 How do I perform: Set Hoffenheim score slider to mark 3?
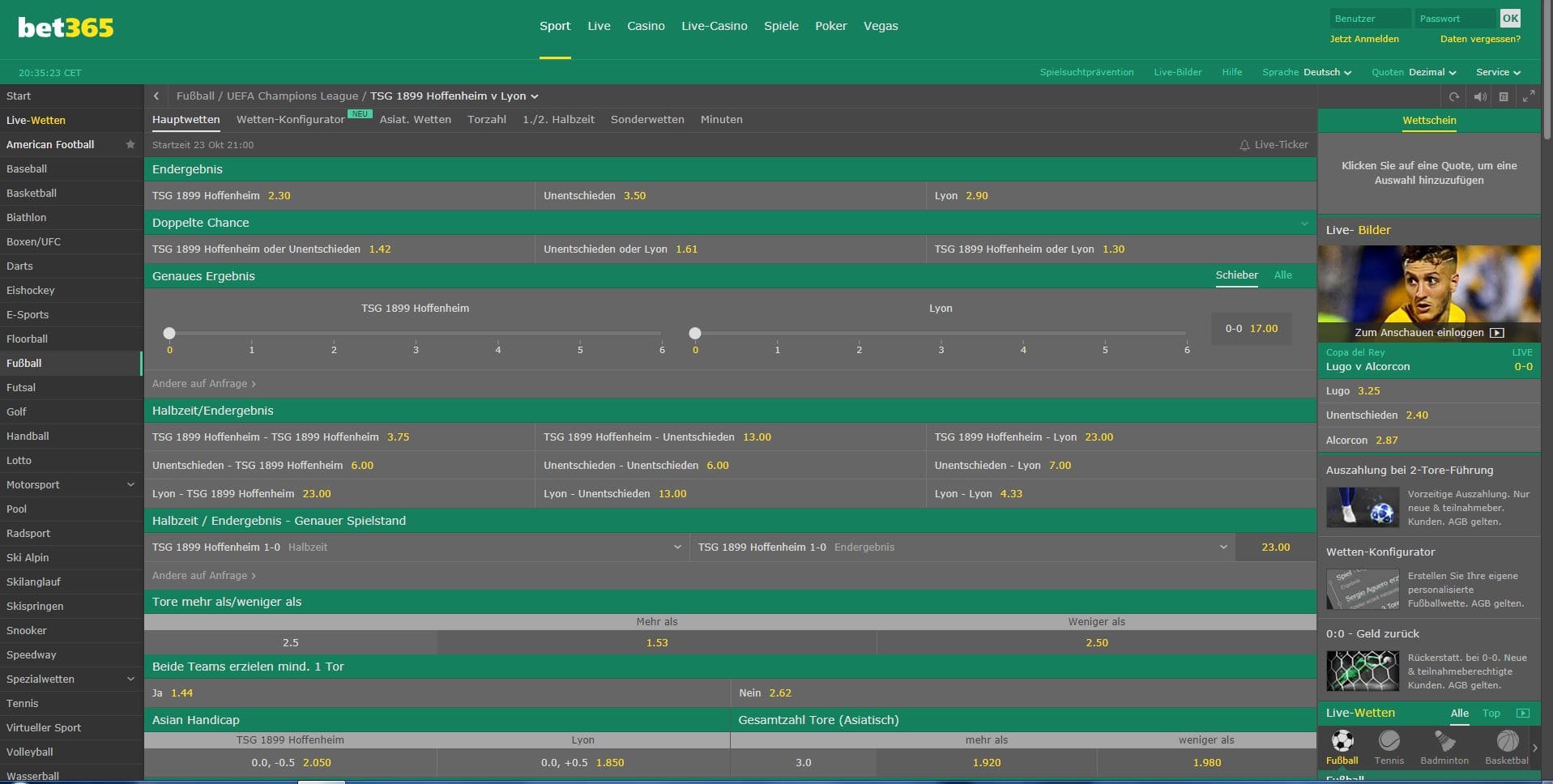[416, 334]
